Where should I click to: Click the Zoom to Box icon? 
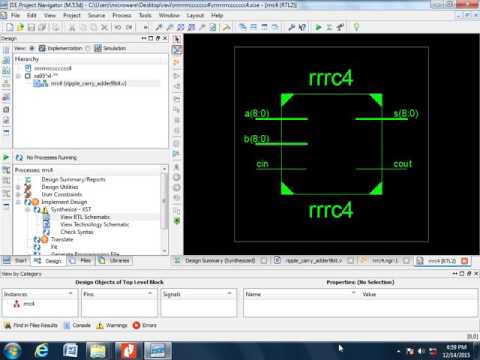click(191, 27)
